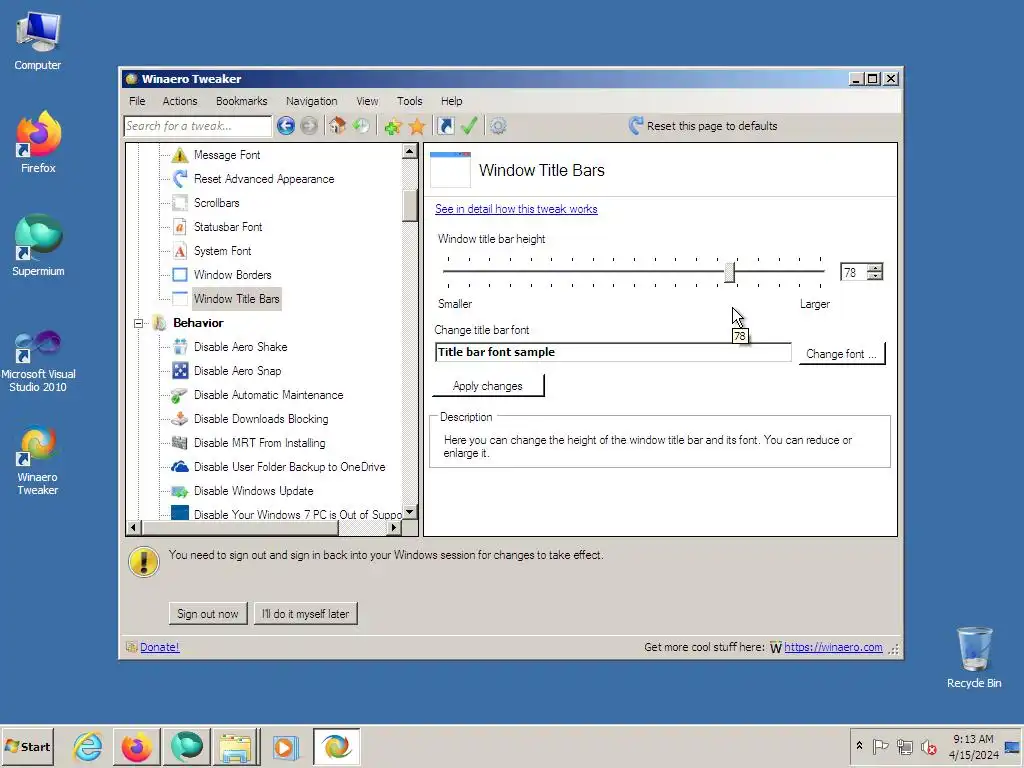Click the Supermium desktop shortcut

click(38, 246)
